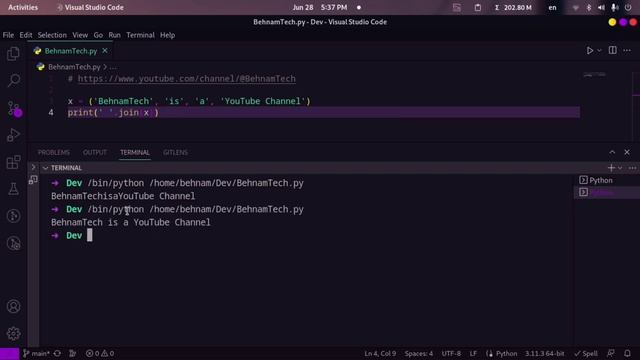The height and width of the screenshot is (360, 640).
Task: Open the run options dropdown arrow
Action: click(x=599, y=51)
